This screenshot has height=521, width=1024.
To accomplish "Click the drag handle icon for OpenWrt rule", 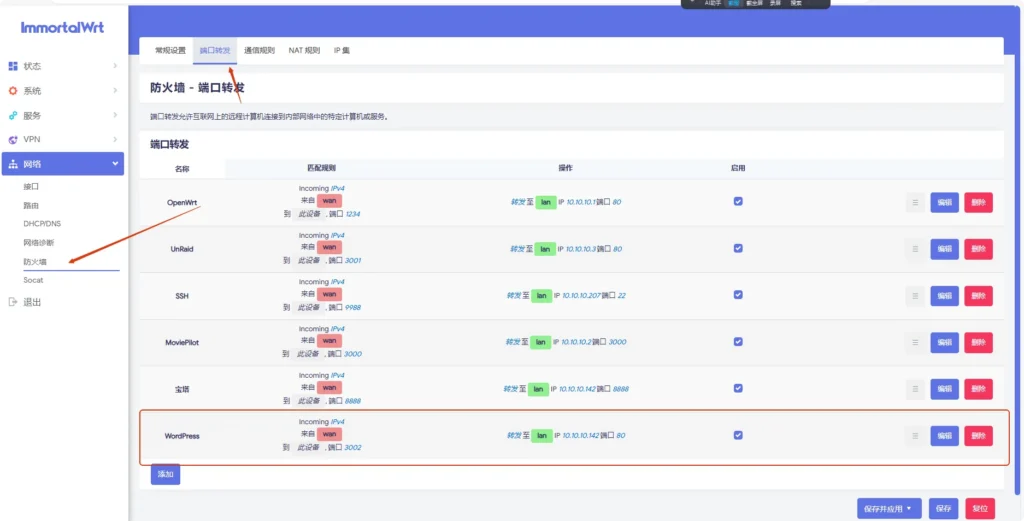I will (915, 202).
